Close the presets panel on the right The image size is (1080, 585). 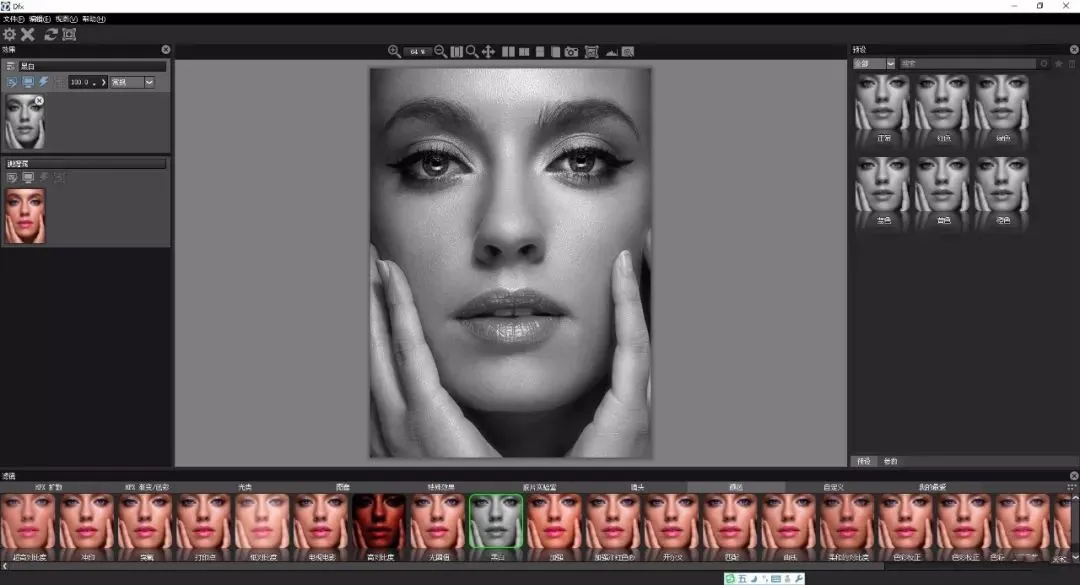tap(1074, 50)
